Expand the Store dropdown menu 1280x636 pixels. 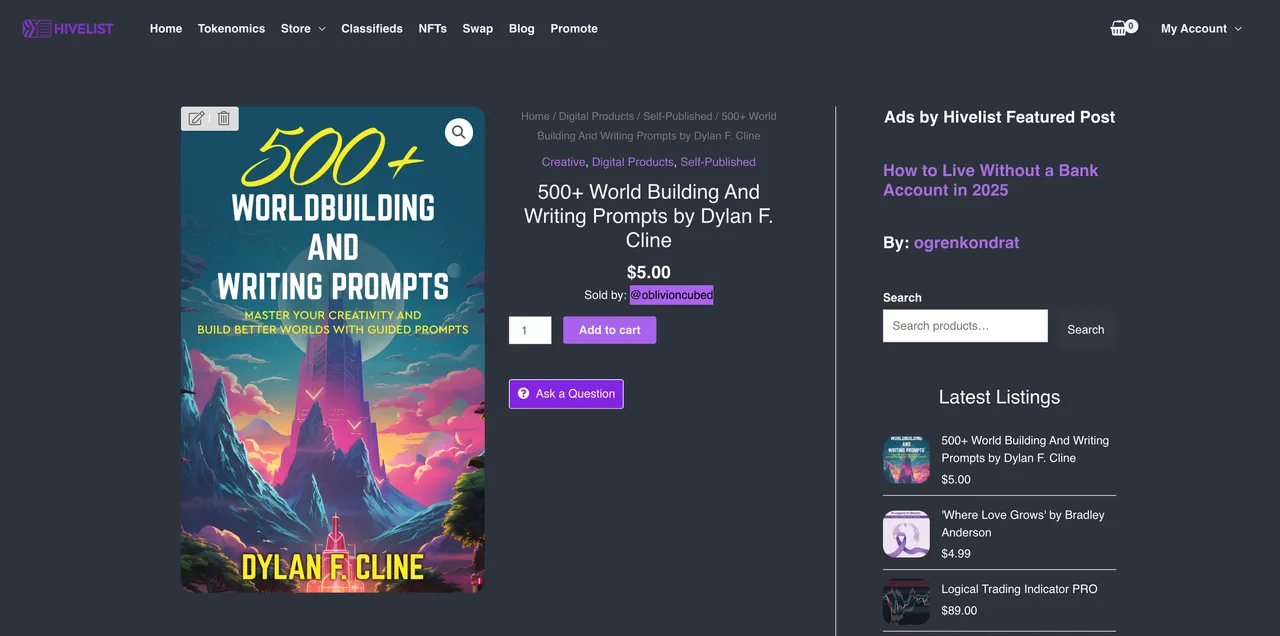tap(303, 28)
